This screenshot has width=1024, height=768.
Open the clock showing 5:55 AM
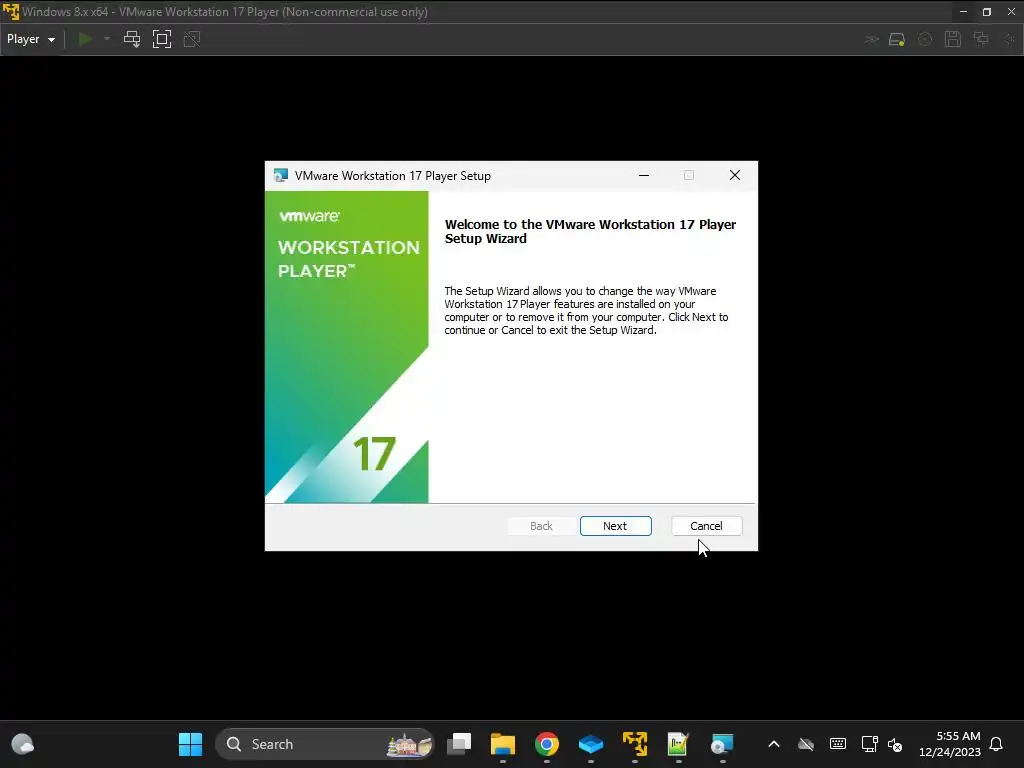[950, 744]
